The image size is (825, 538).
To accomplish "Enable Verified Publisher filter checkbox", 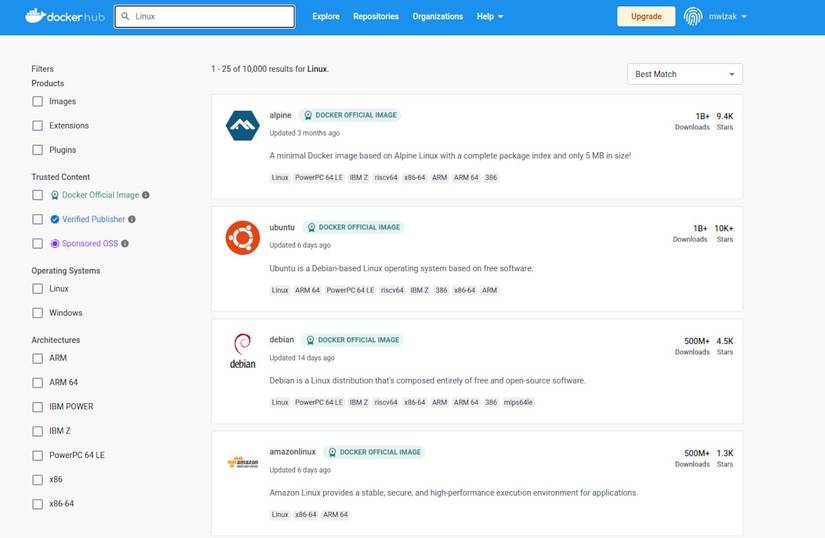I will (37, 219).
